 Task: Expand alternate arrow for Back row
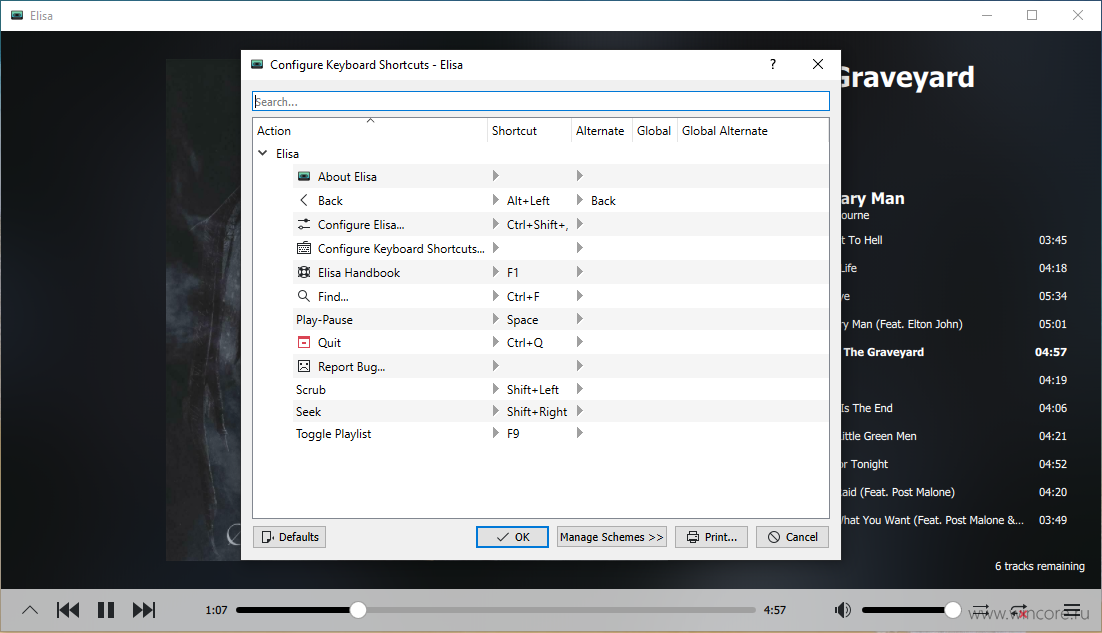580,200
